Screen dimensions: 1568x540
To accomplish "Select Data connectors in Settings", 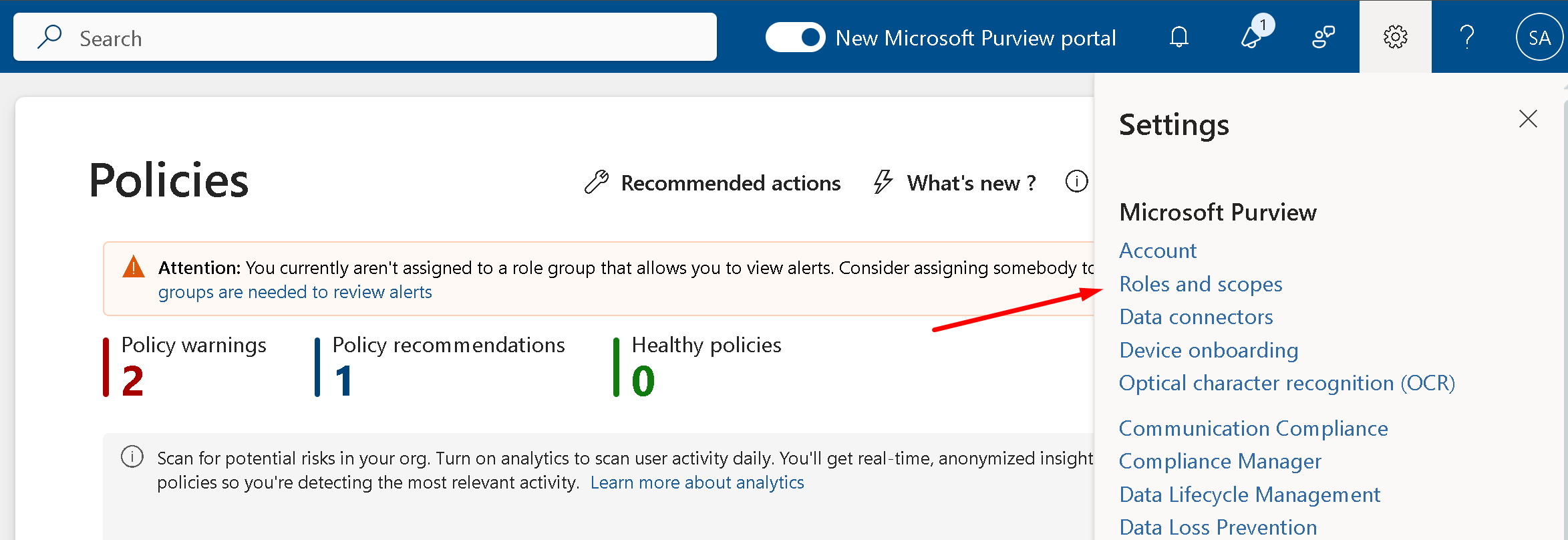I will tap(1196, 317).
